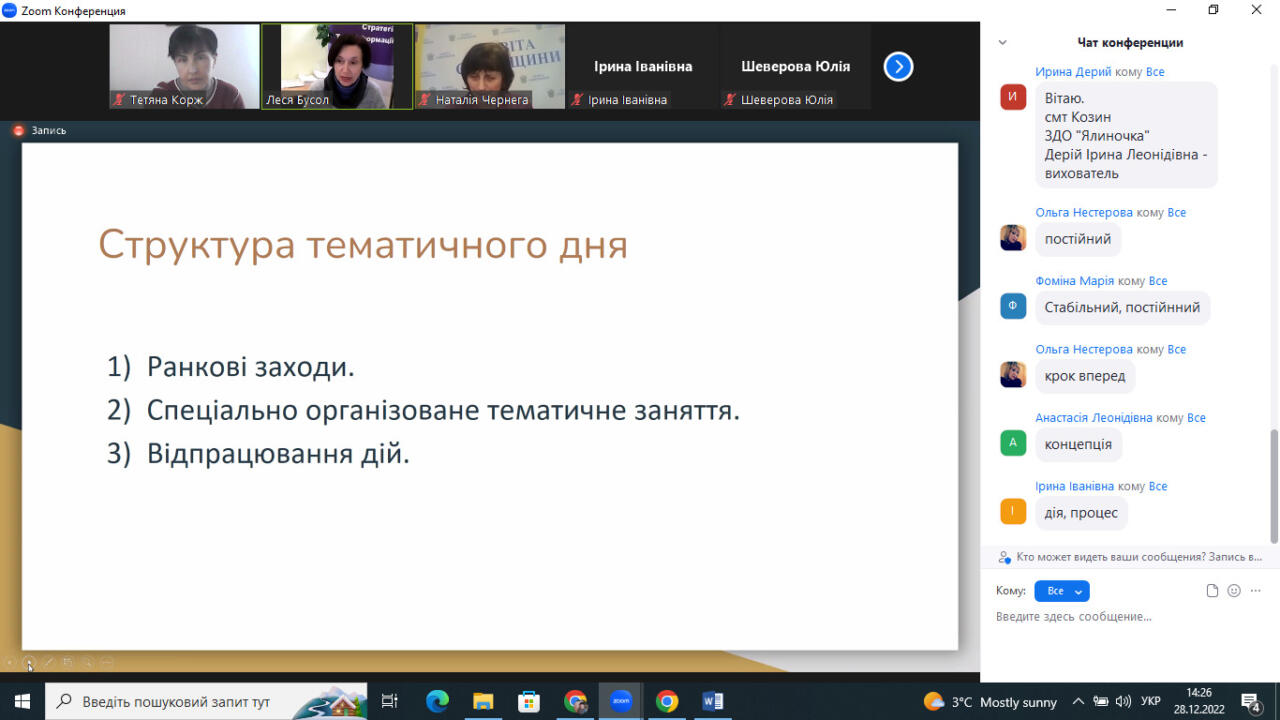Click chat message постійний from Ольга
Viewport: 1280px width, 720px height.
(1078, 239)
